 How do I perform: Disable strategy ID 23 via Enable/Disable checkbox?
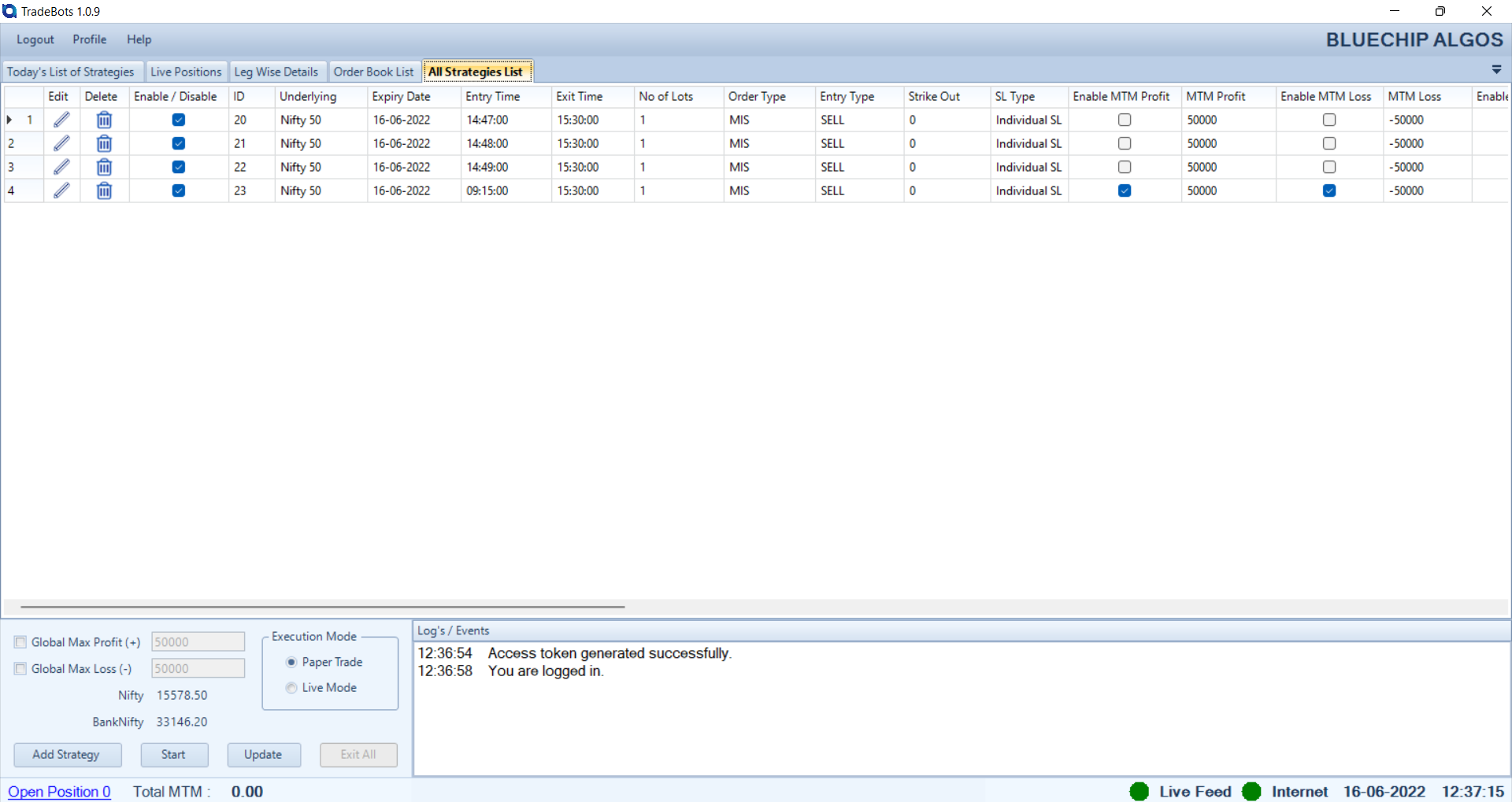coord(179,190)
